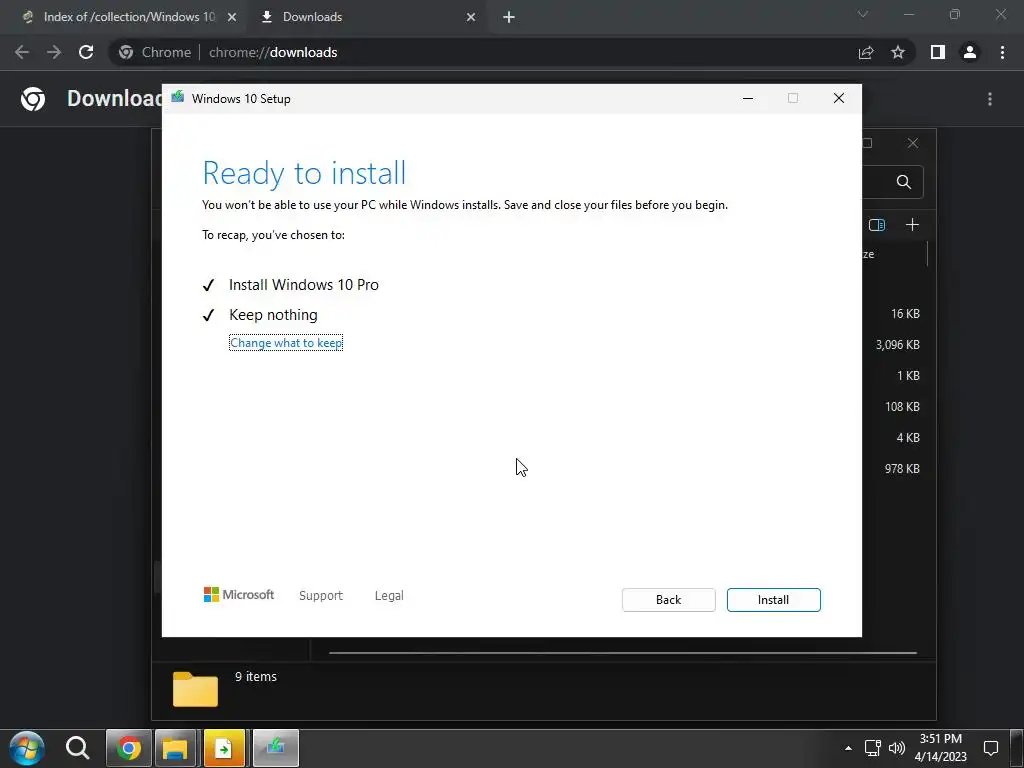
Task: Toggle the Chrome side panel icon
Action: coord(938,52)
